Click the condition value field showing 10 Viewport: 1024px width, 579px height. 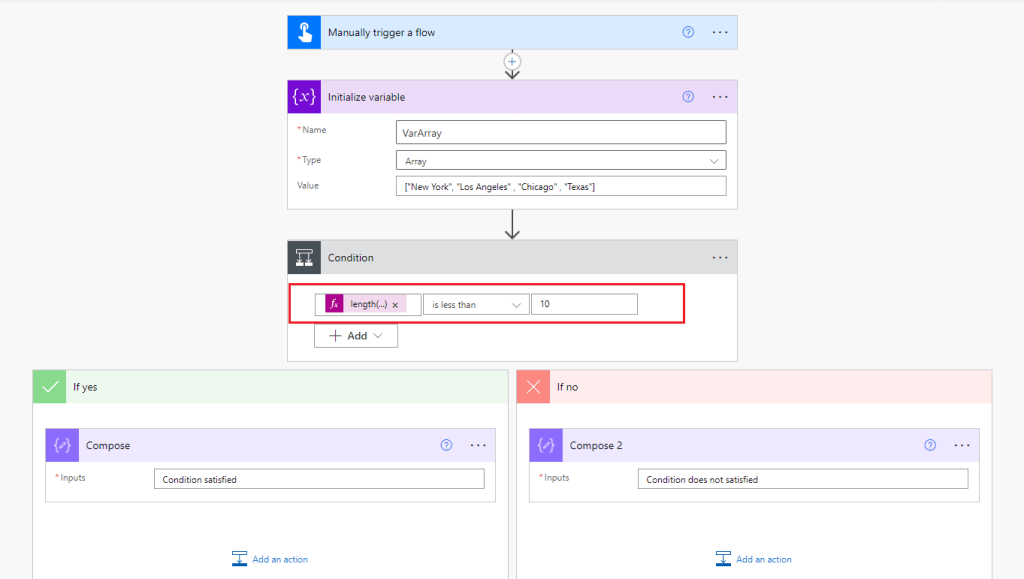pyautogui.click(x=584, y=304)
